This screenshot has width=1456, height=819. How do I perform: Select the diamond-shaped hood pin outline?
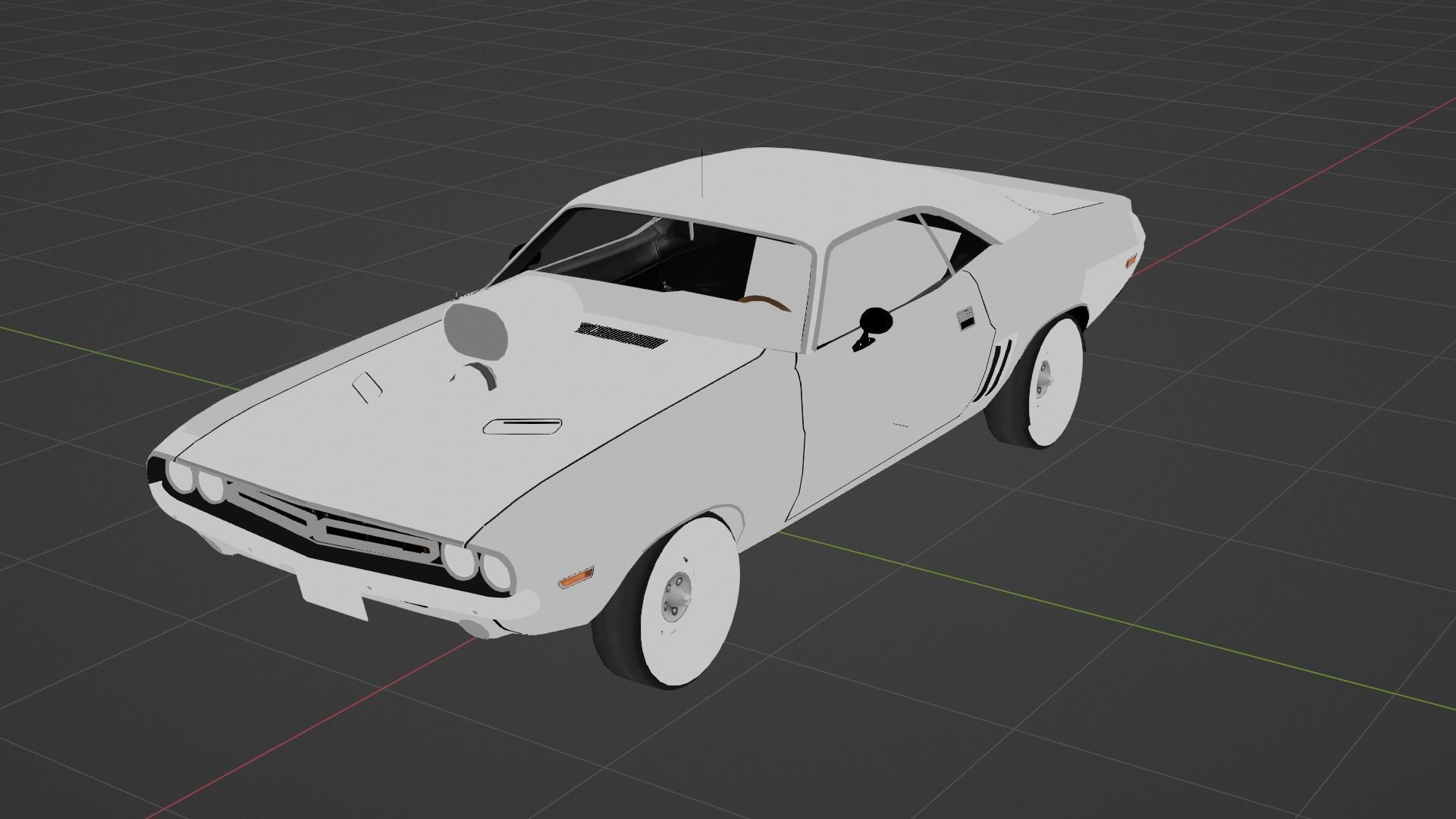[368, 387]
